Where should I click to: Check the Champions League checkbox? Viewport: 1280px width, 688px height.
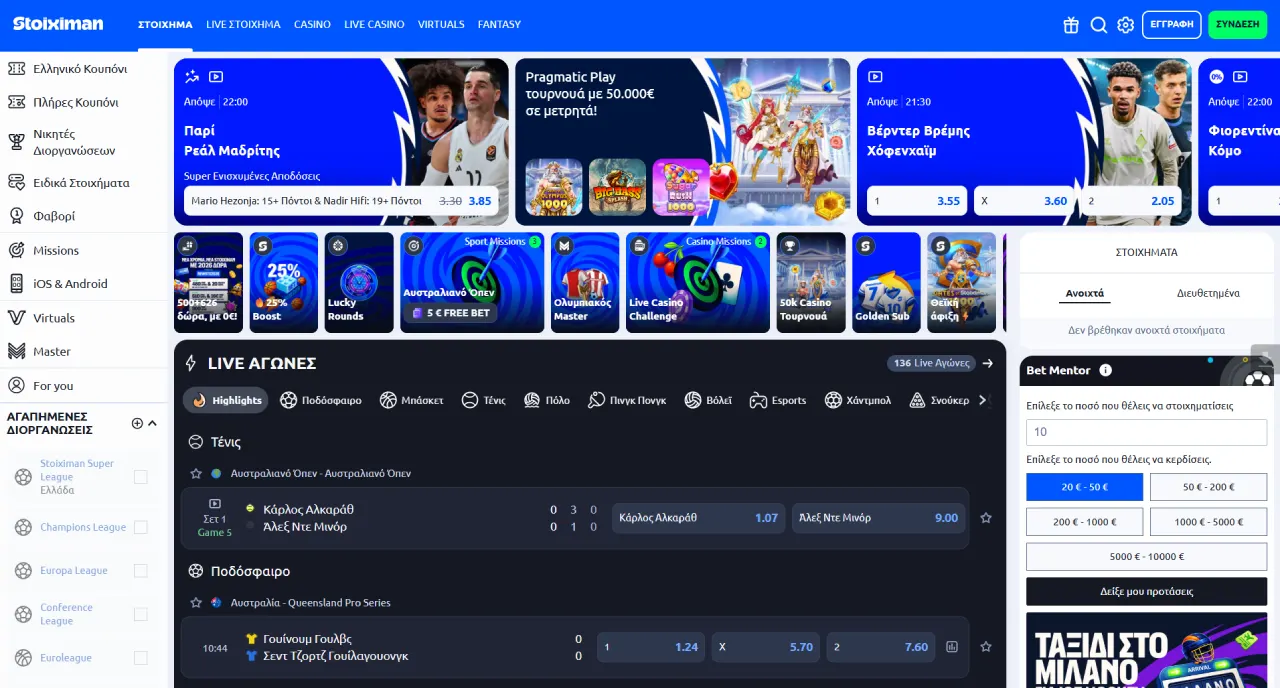click(x=141, y=527)
